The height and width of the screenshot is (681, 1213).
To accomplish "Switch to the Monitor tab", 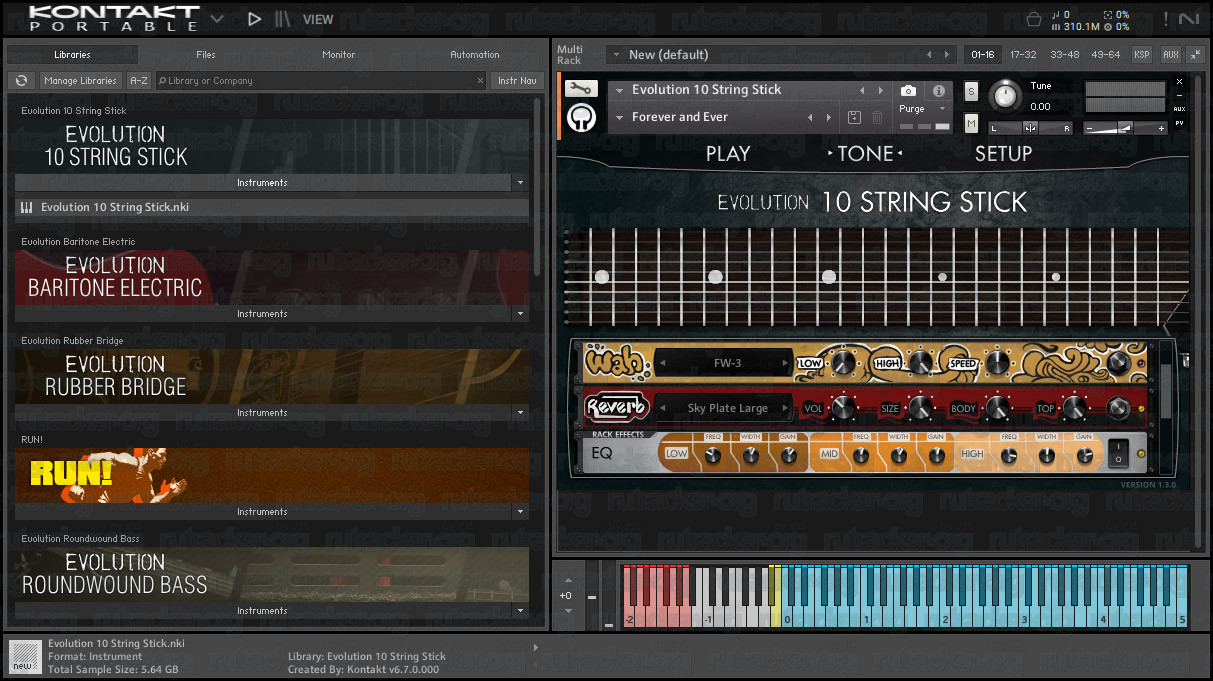I will click(x=339, y=55).
